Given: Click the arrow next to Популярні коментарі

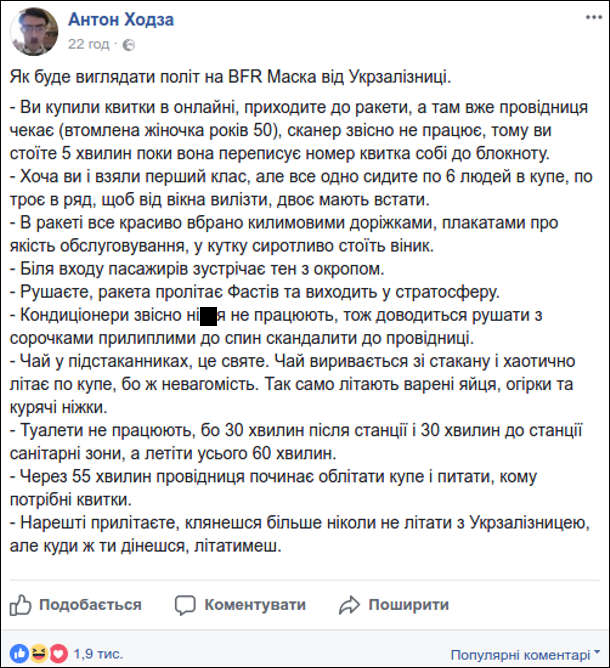Looking at the screenshot, I should (597, 652).
